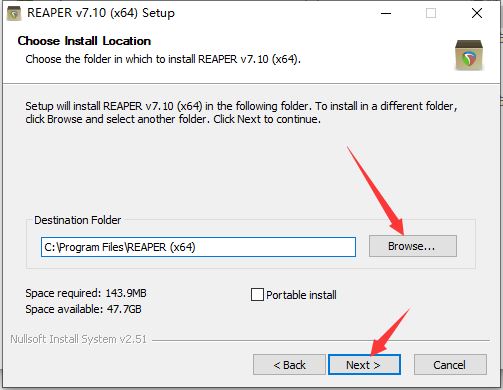Viewport: 503px width, 390px height.
Task: Click the 'Space required: 143.9MB' text
Action: tap(86, 293)
